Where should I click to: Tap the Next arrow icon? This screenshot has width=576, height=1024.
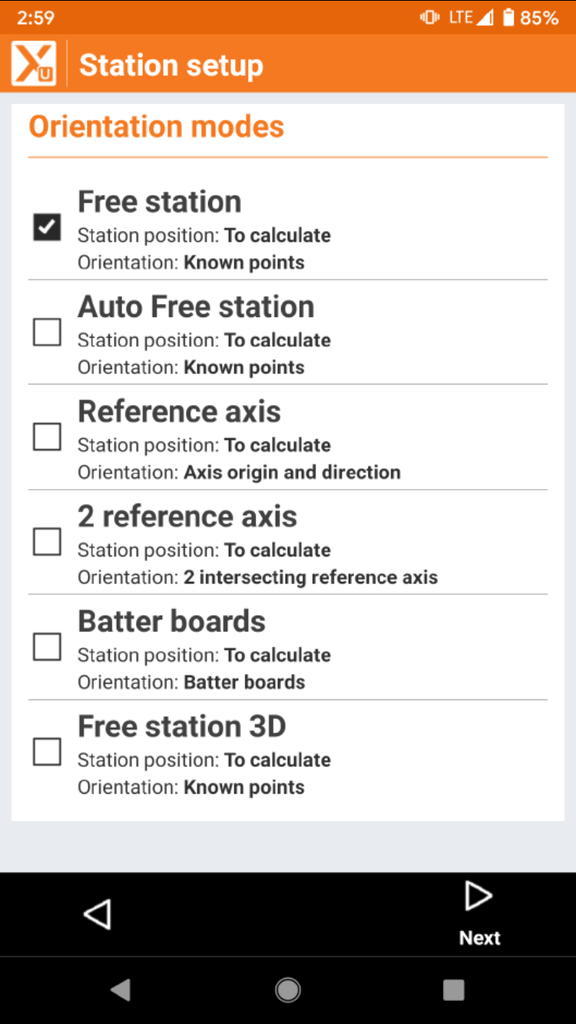tap(479, 896)
